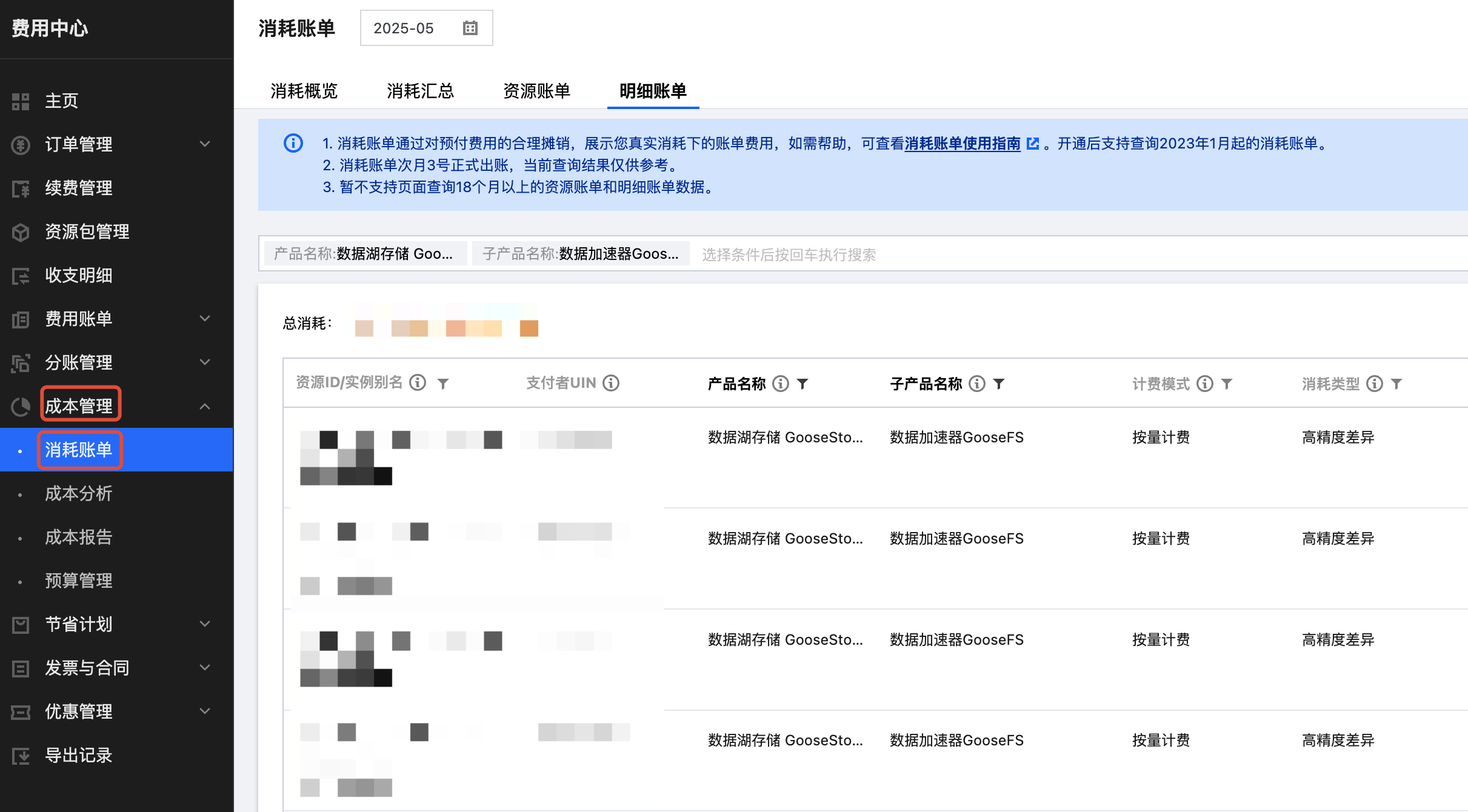Open 主页 from the sidebar

click(61, 101)
